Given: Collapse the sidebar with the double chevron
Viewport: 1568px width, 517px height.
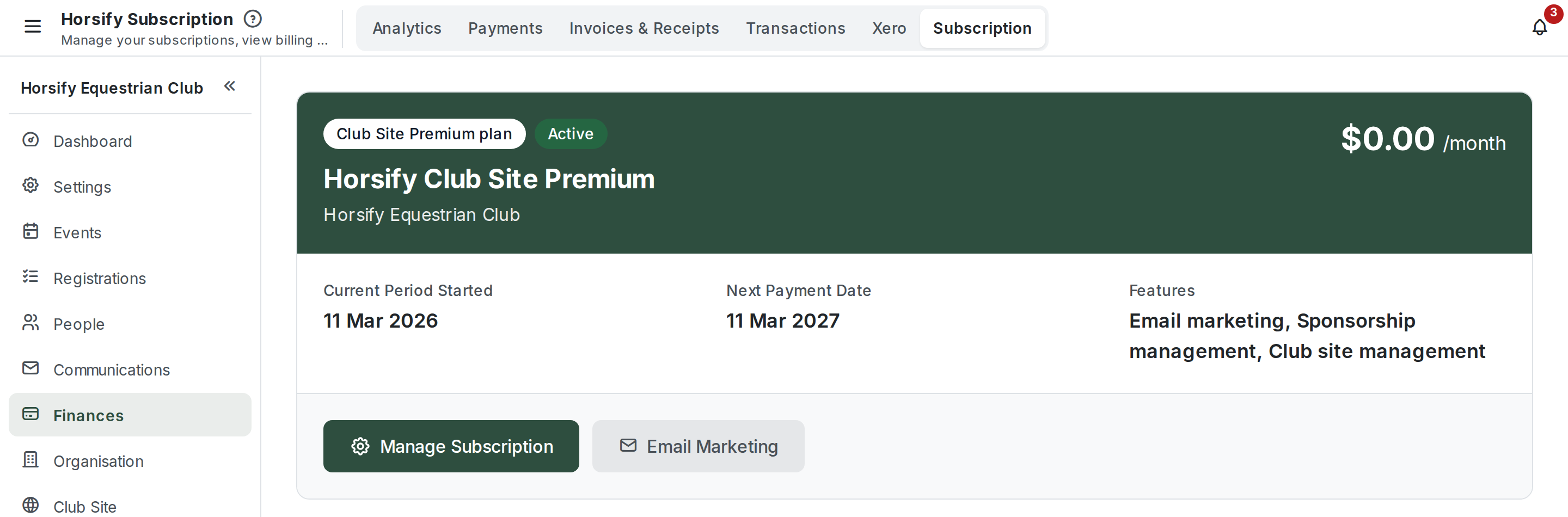Looking at the screenshot, I should click(229, 87).
